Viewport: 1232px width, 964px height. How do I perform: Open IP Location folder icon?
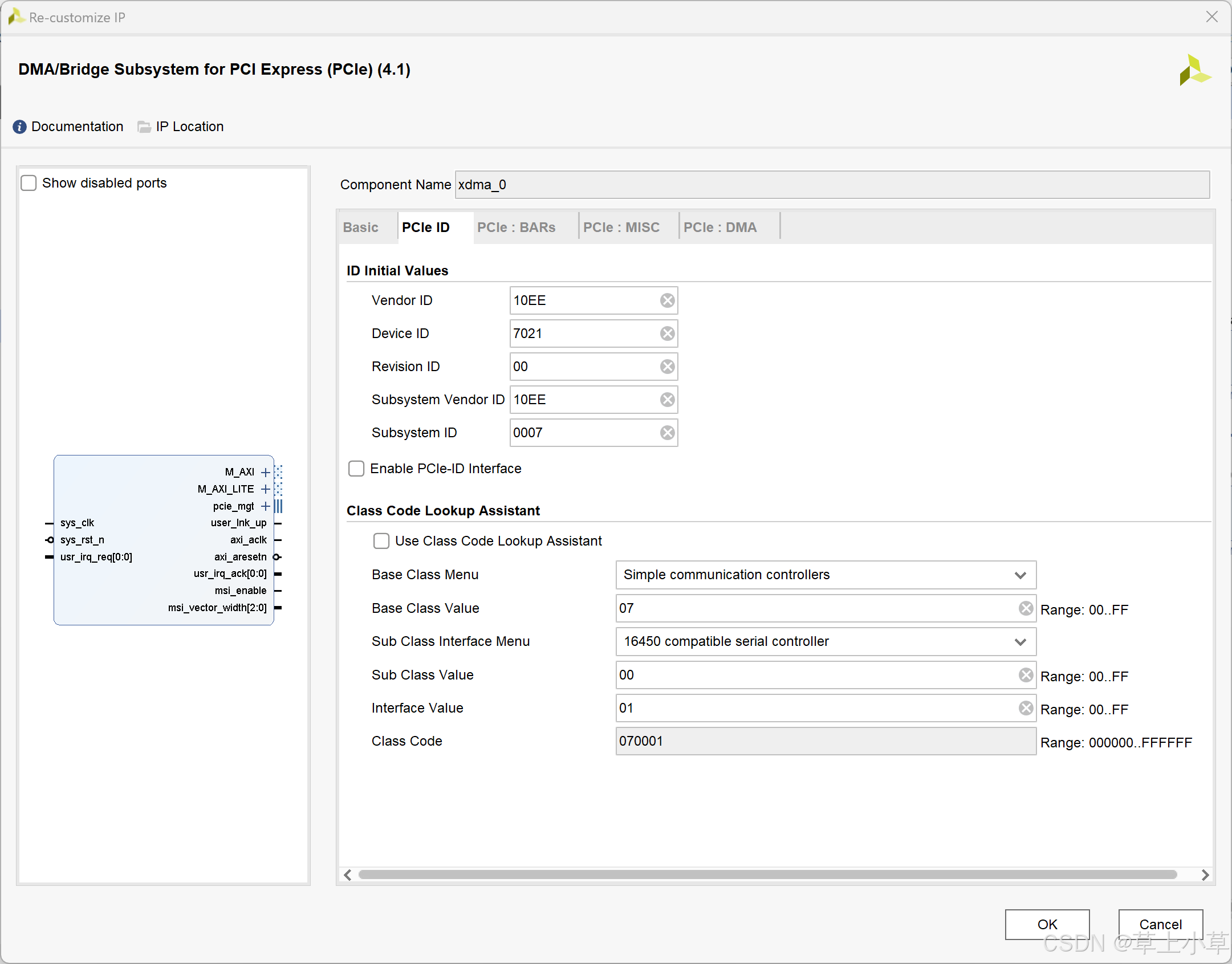(144, 127)
